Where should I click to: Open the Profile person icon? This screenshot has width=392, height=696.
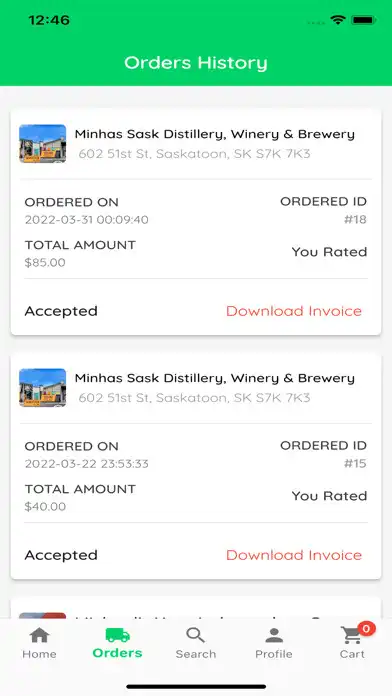pos(274,635)
